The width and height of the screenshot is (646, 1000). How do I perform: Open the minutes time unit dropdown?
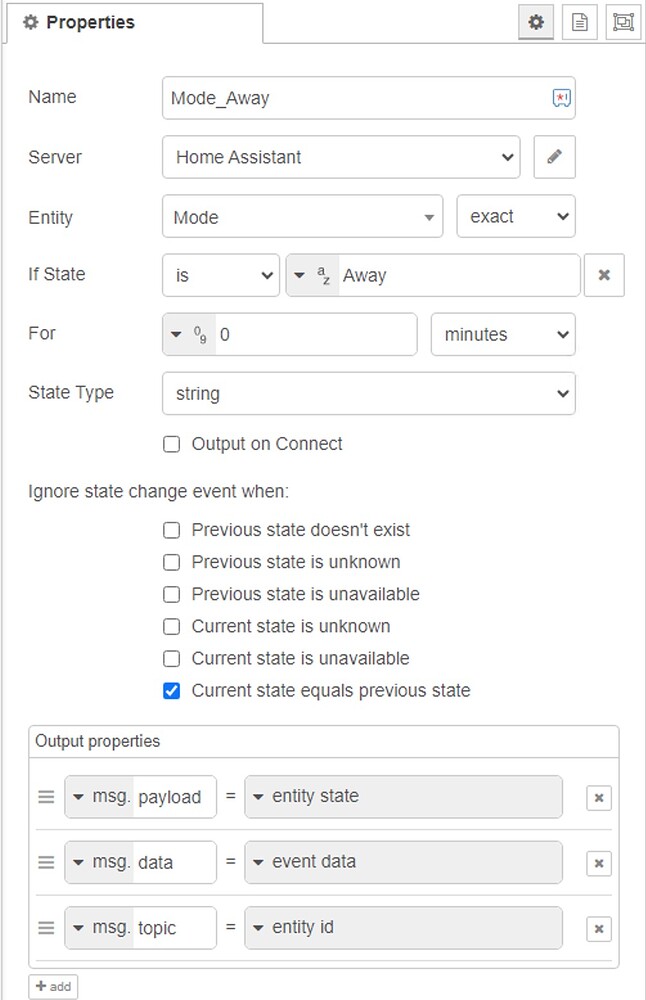[503, 334]
